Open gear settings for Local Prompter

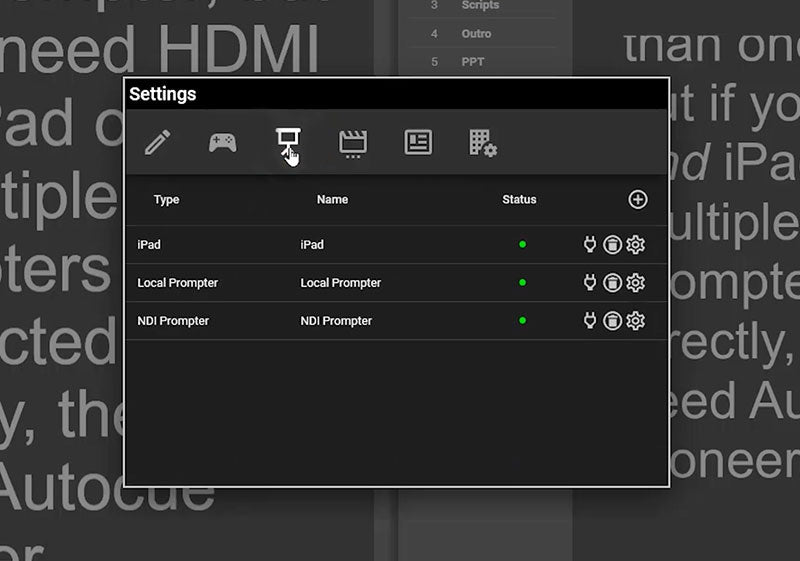[x=635, y=283]
